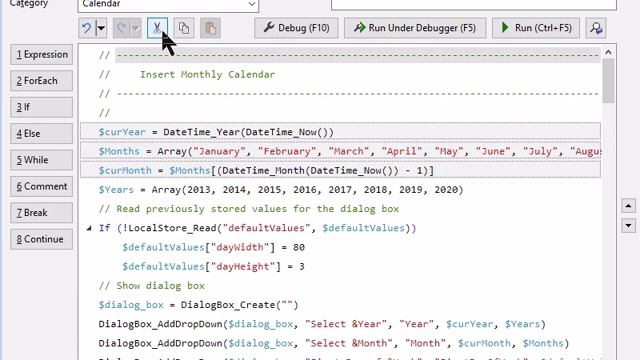Open the Undo history dropdown arrow
Screen dimensions: 640x360
click(101, 28)
